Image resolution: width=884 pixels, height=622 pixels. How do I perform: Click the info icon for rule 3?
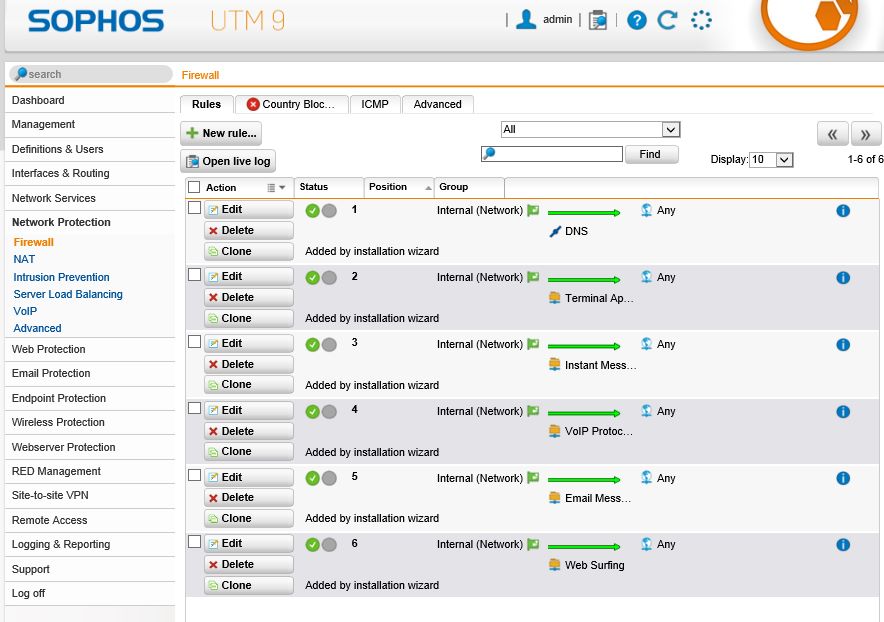pyautogui.click(x=843, y=345)
